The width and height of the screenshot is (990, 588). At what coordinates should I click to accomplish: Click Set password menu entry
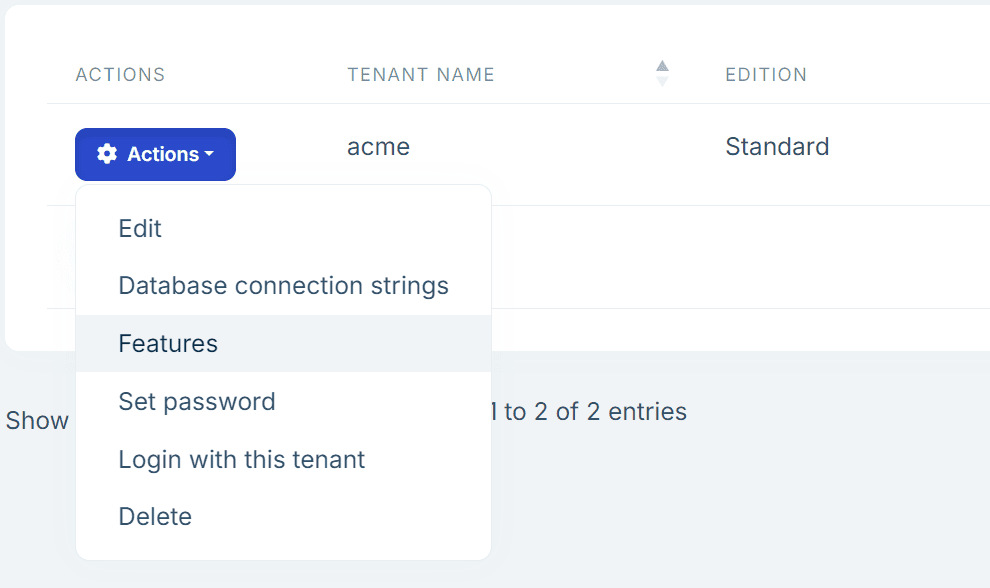point(197,402)
